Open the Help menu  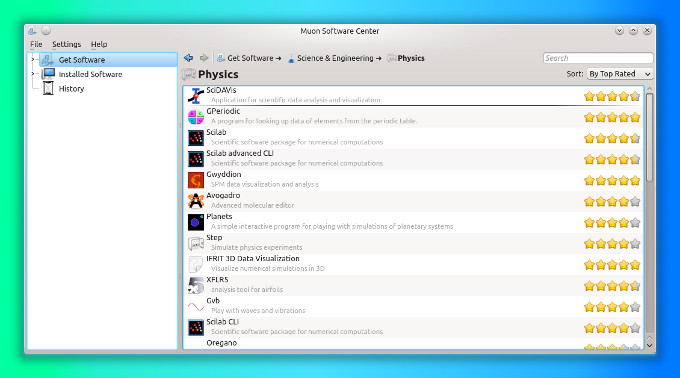[99, 44]
